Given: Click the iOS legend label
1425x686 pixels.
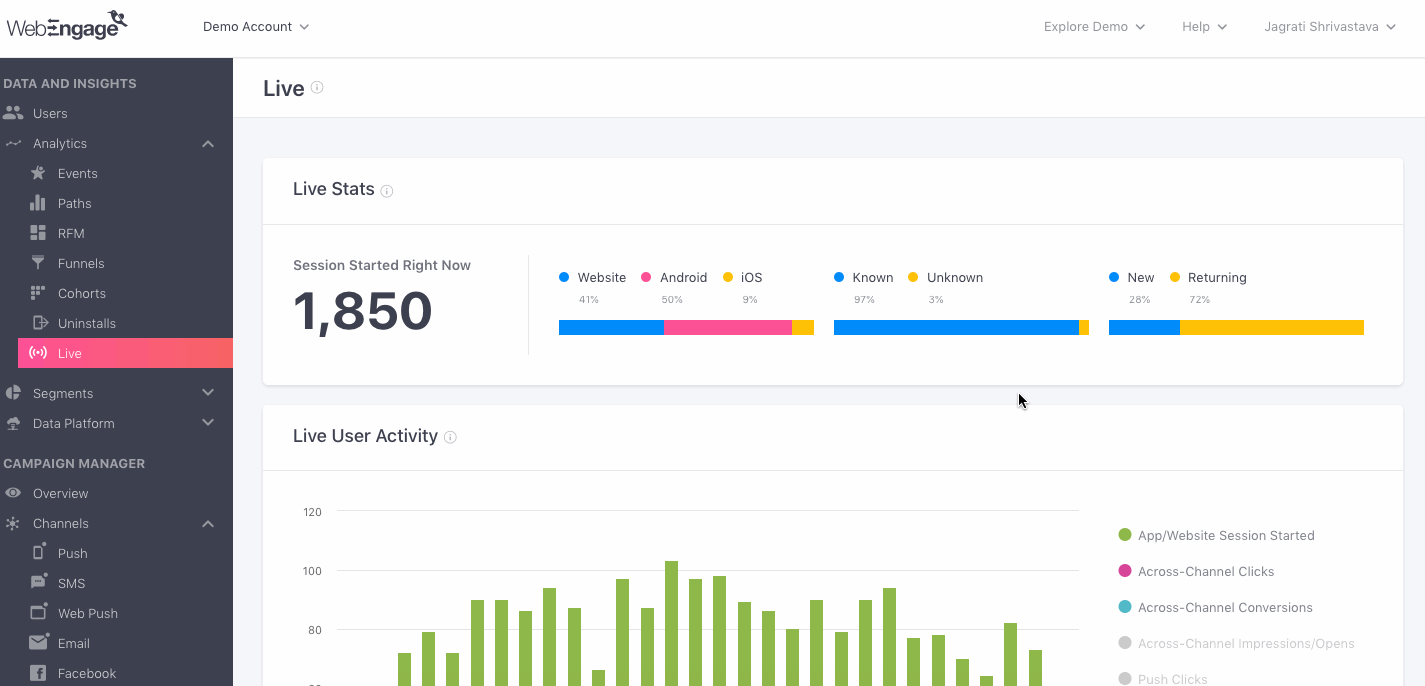Looking at the screenshot, I should click(x=752, y=277).
